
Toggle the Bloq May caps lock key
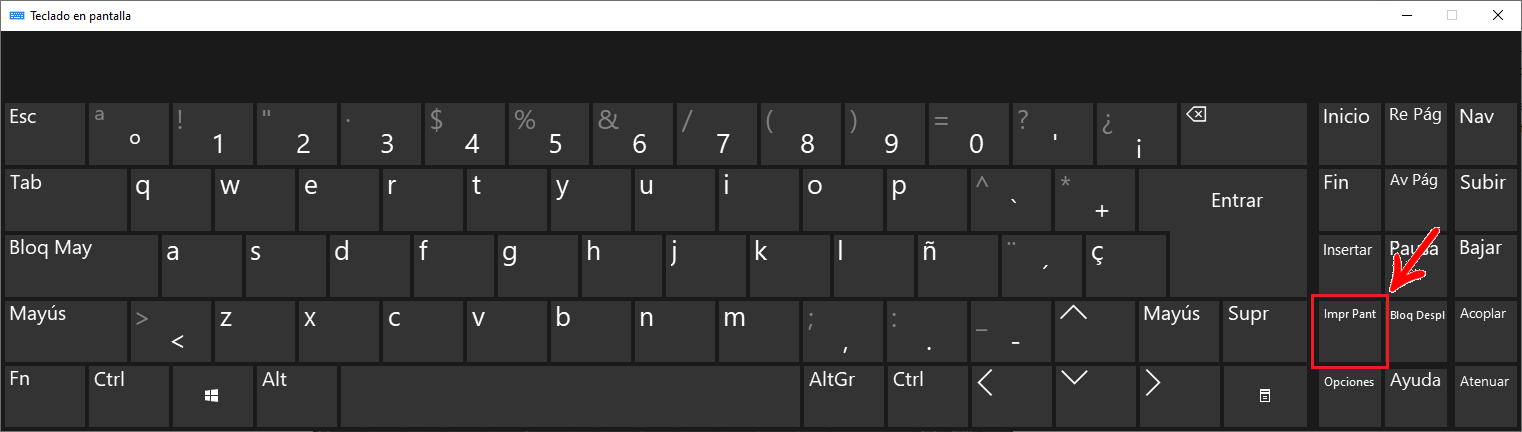(81, 264)
